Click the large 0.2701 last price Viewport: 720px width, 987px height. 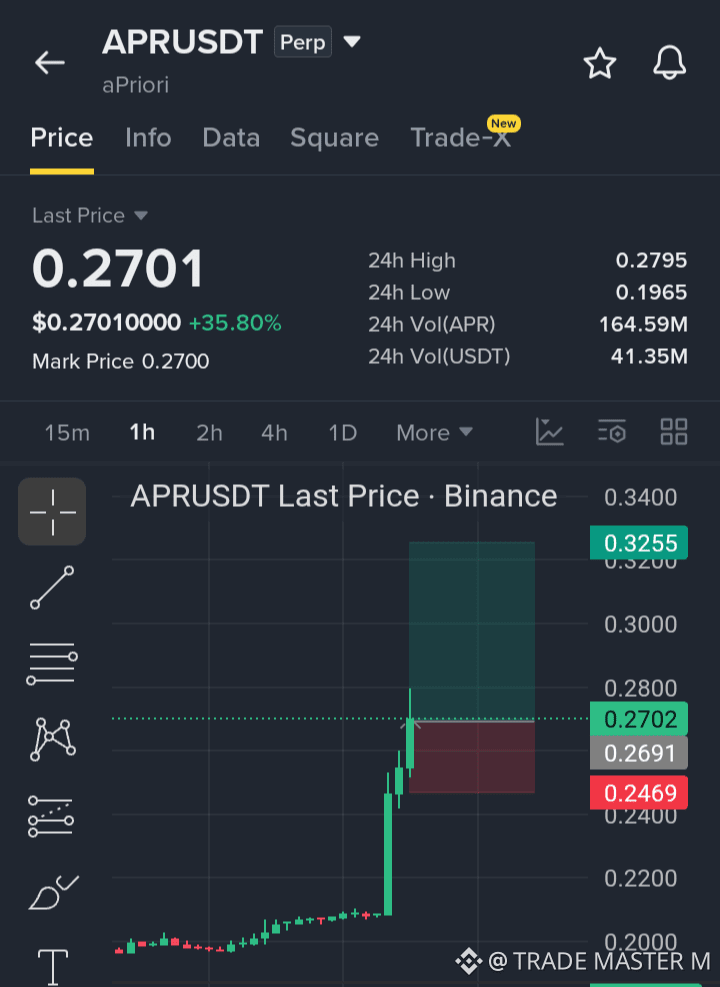[x=118, y=268]
